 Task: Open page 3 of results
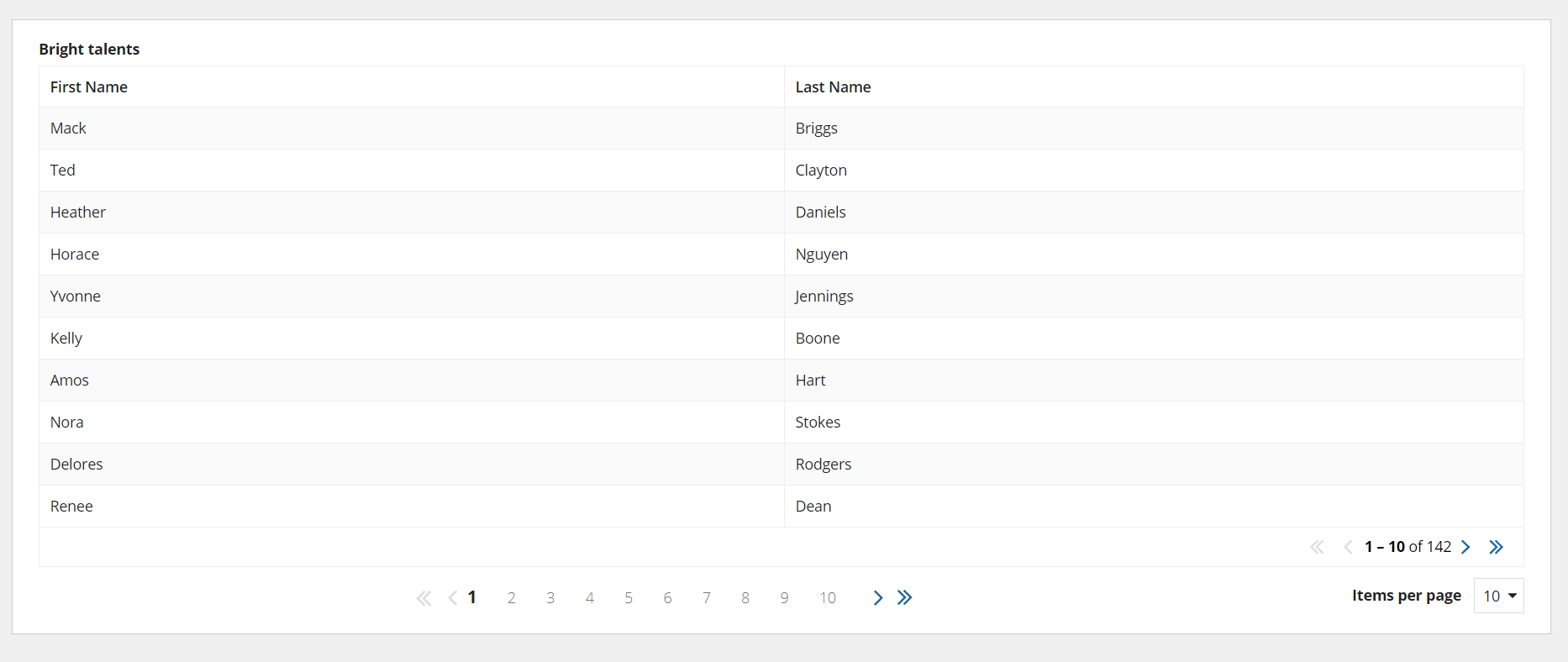click(x=550, y=597)
